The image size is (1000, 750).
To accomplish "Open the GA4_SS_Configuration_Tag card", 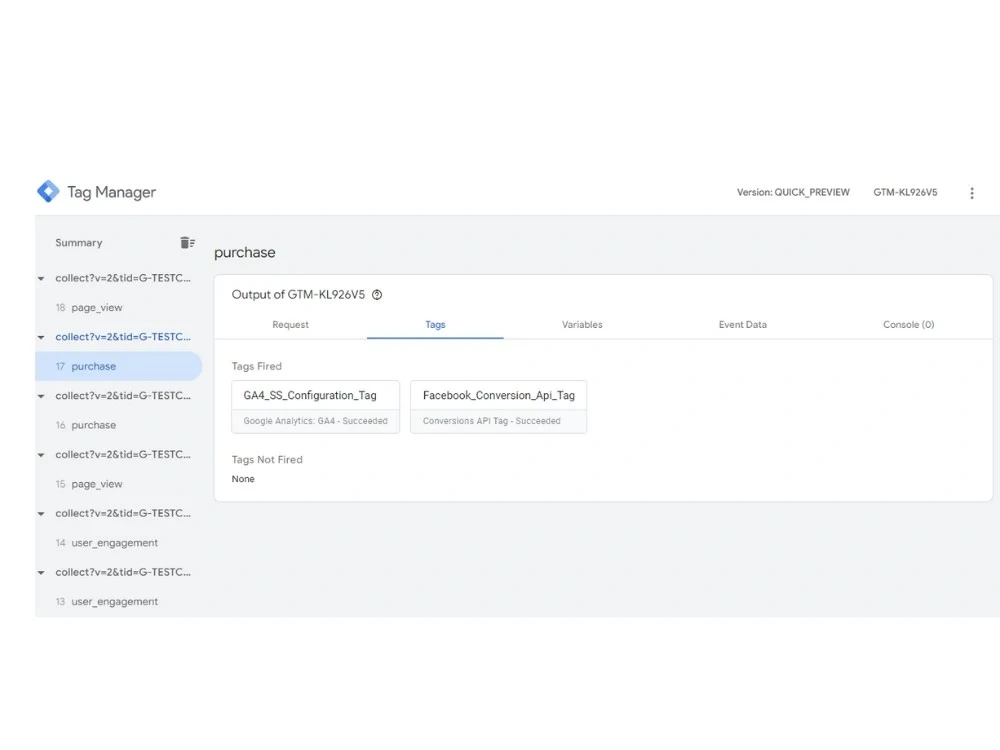I will (x=316, y=407).
